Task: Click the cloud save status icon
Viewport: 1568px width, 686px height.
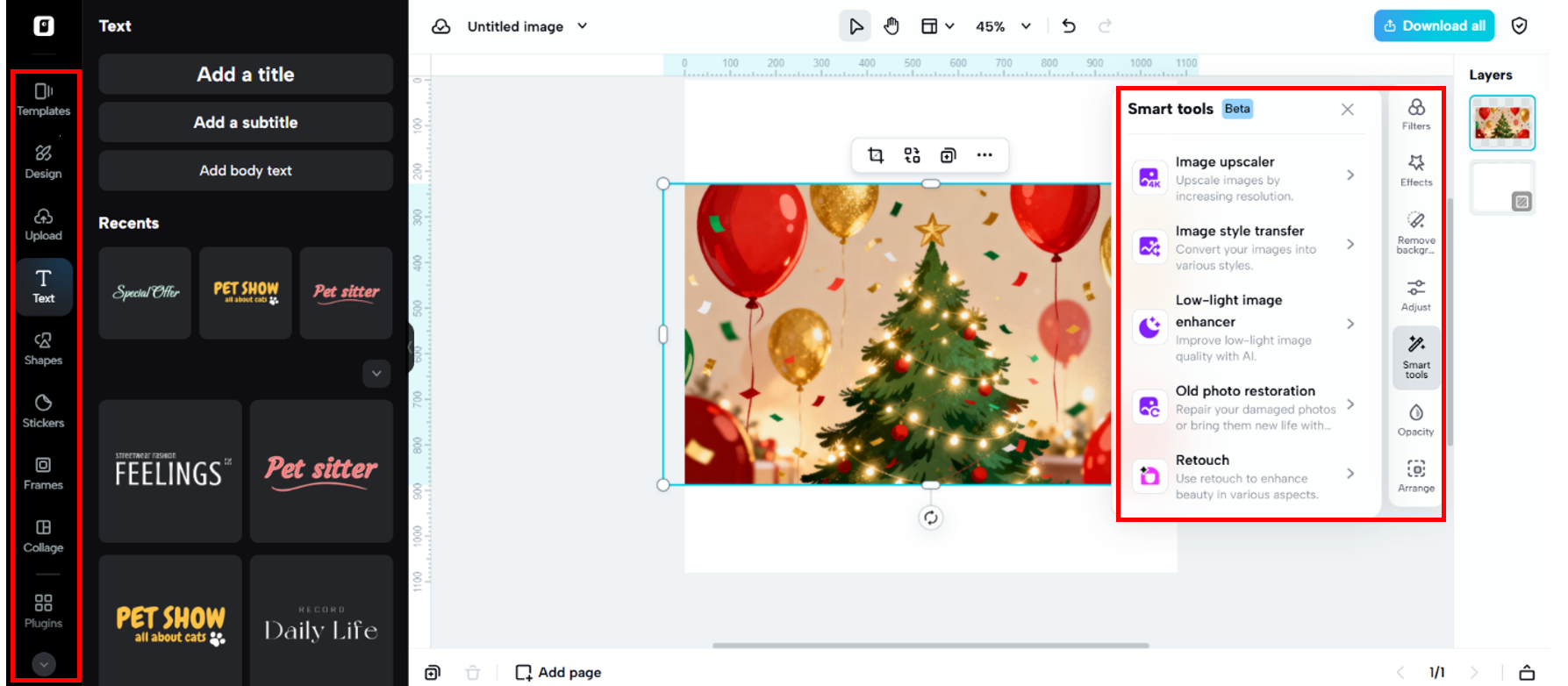Action: coord(441,26)
